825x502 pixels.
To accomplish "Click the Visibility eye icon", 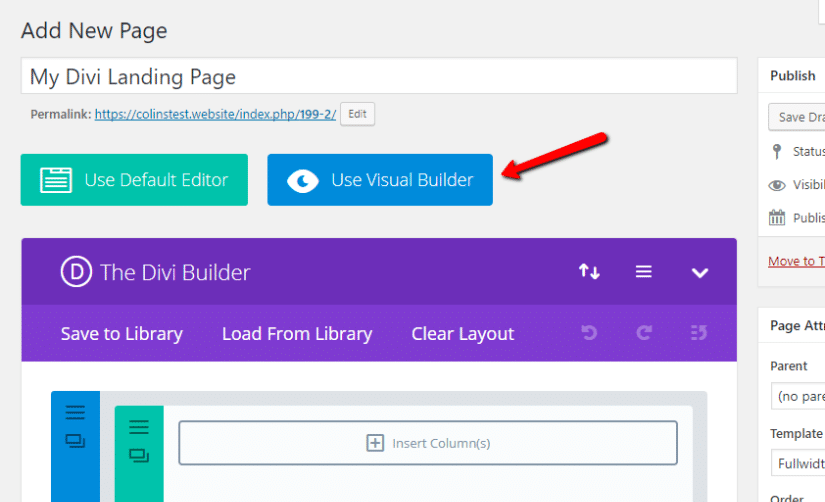I will 777,185.
